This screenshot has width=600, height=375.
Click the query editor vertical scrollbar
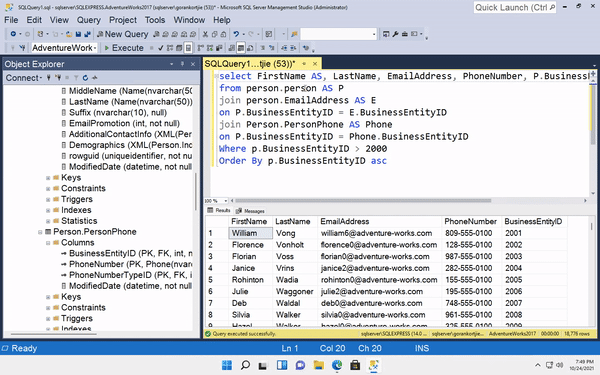coord(593,115)
